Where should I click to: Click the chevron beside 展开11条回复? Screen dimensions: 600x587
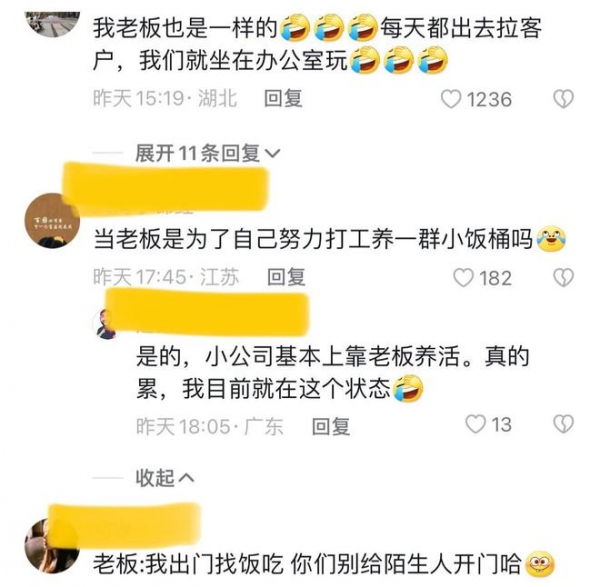tap(273, 154)
